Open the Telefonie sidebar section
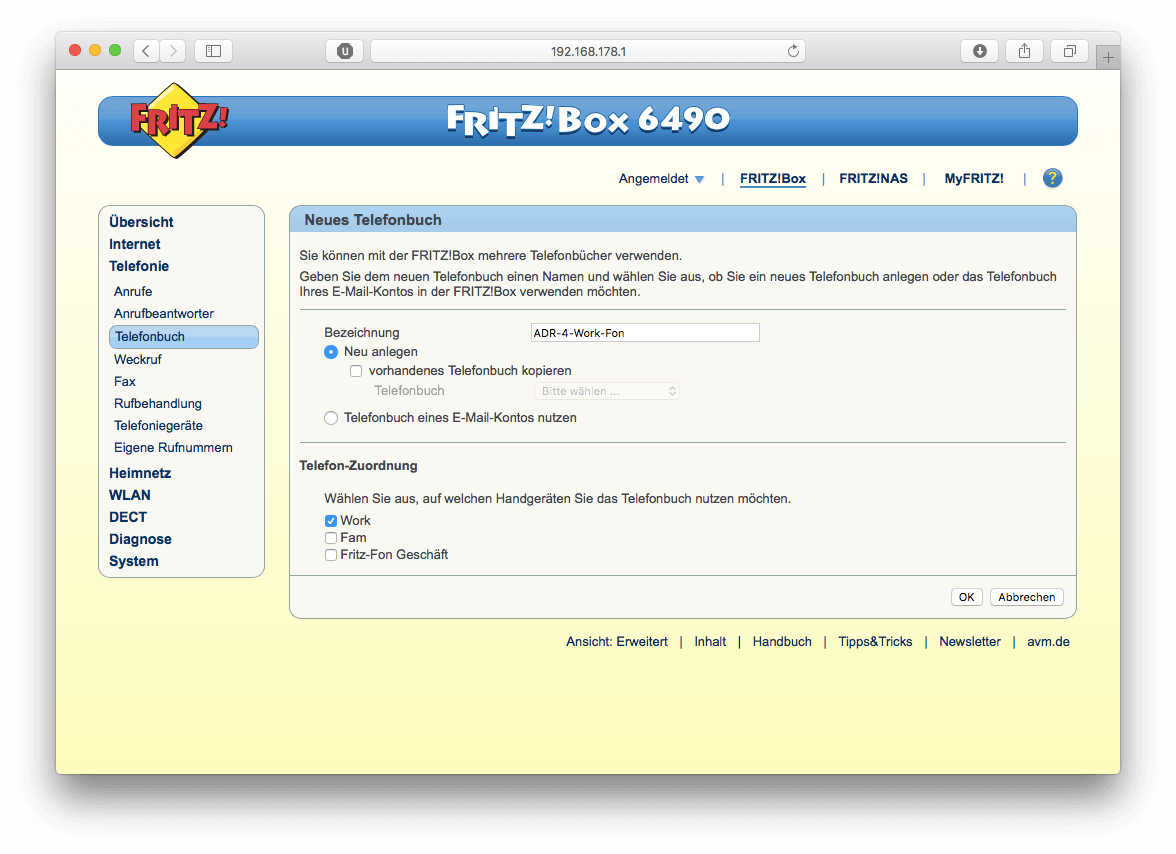1176x854 pixels. coord(139,267)
